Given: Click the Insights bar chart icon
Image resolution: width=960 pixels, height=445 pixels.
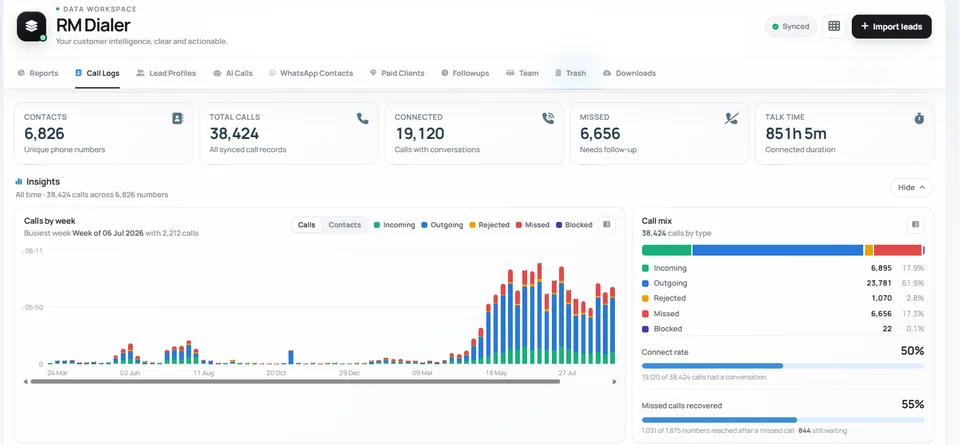Looking at the screenshot, I should click(x=18, y=181).
